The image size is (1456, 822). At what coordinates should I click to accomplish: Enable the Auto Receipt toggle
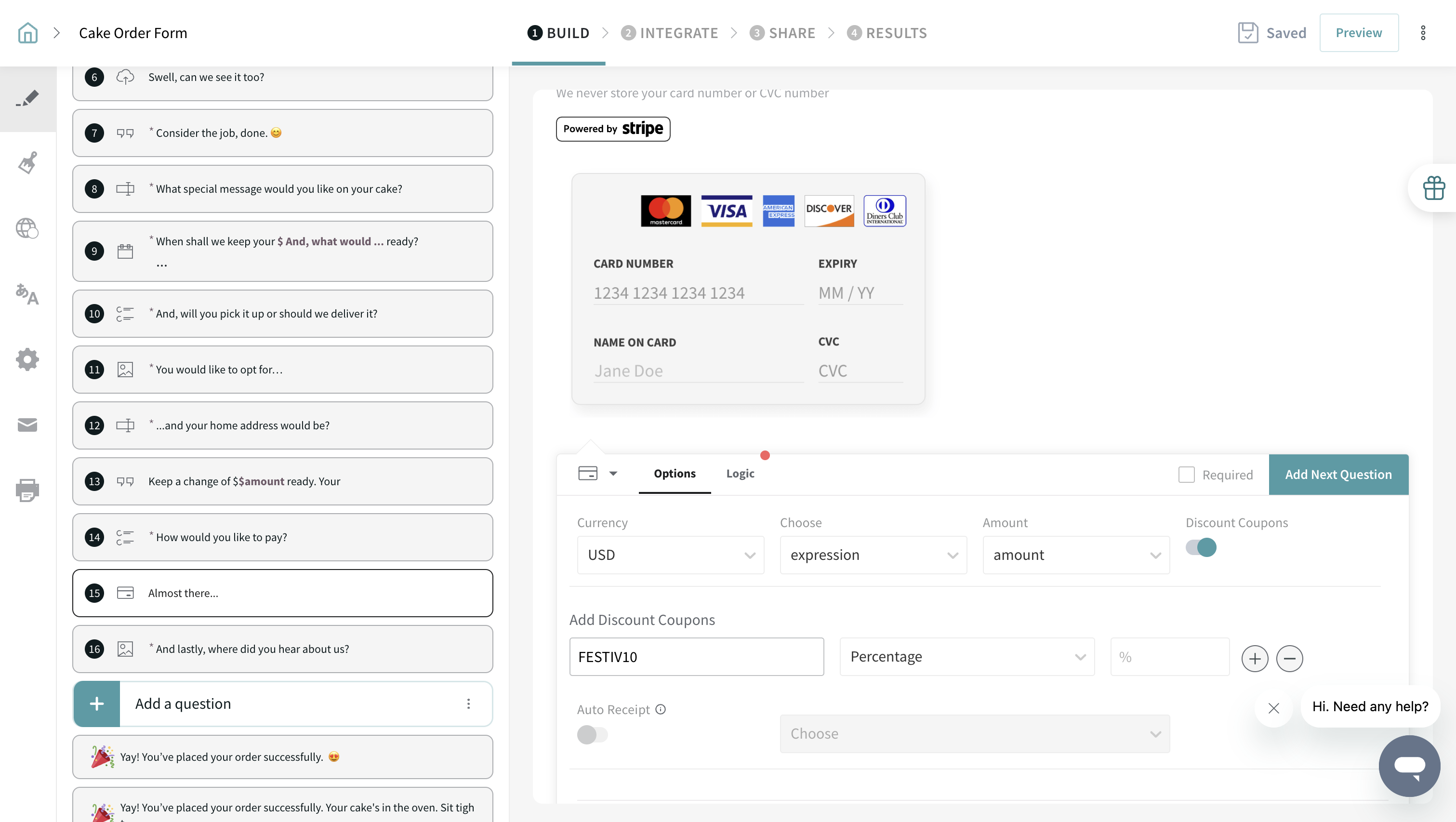pyautogui.click(x=592, y=735)
